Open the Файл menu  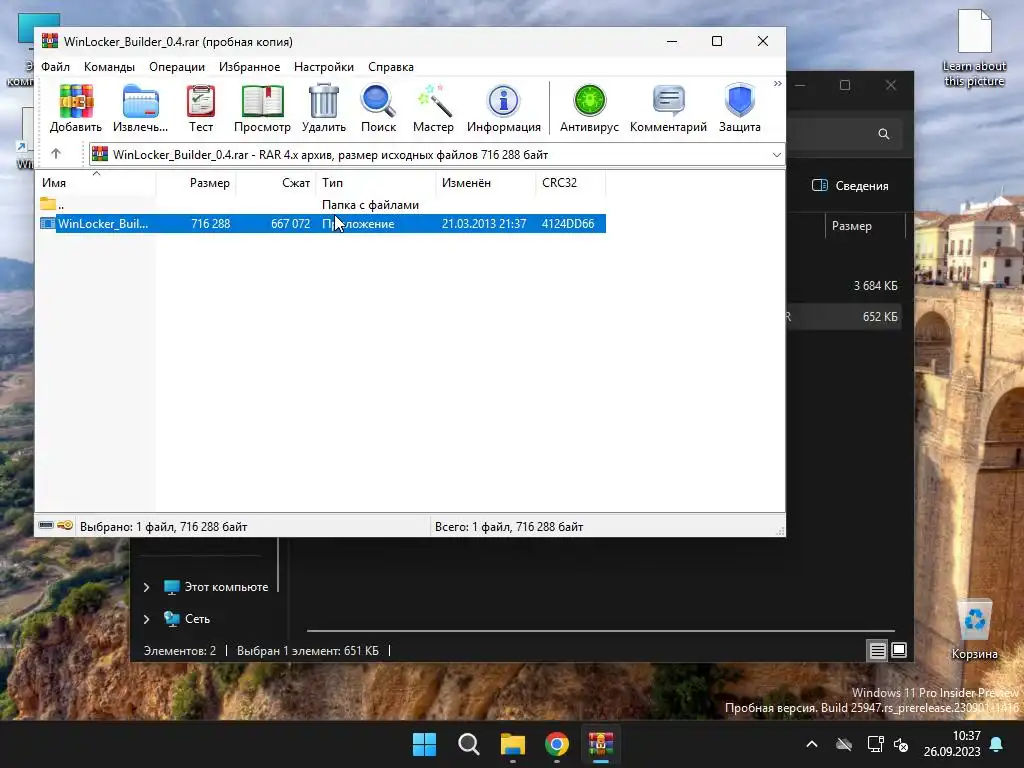pos(56,67)
